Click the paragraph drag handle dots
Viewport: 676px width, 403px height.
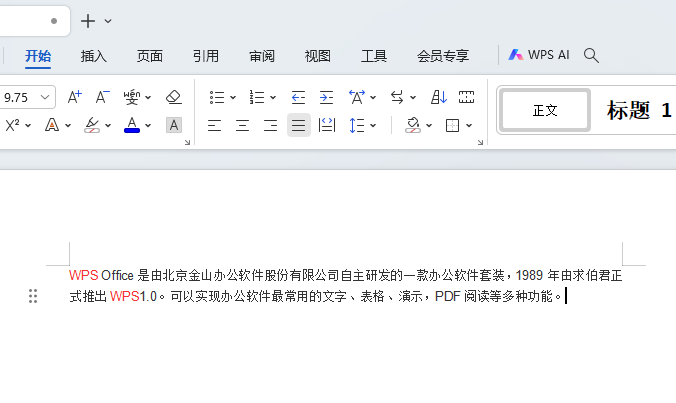tap(33, 296)
